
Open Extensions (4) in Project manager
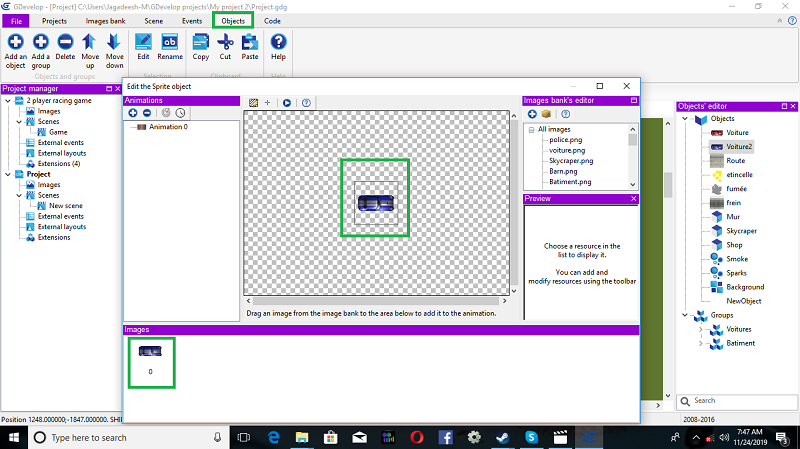coord(59,164)
